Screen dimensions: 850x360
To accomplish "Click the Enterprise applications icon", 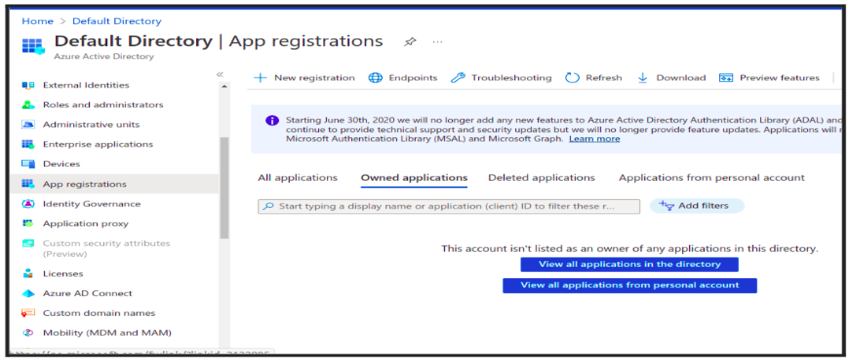I will [28, 144].
